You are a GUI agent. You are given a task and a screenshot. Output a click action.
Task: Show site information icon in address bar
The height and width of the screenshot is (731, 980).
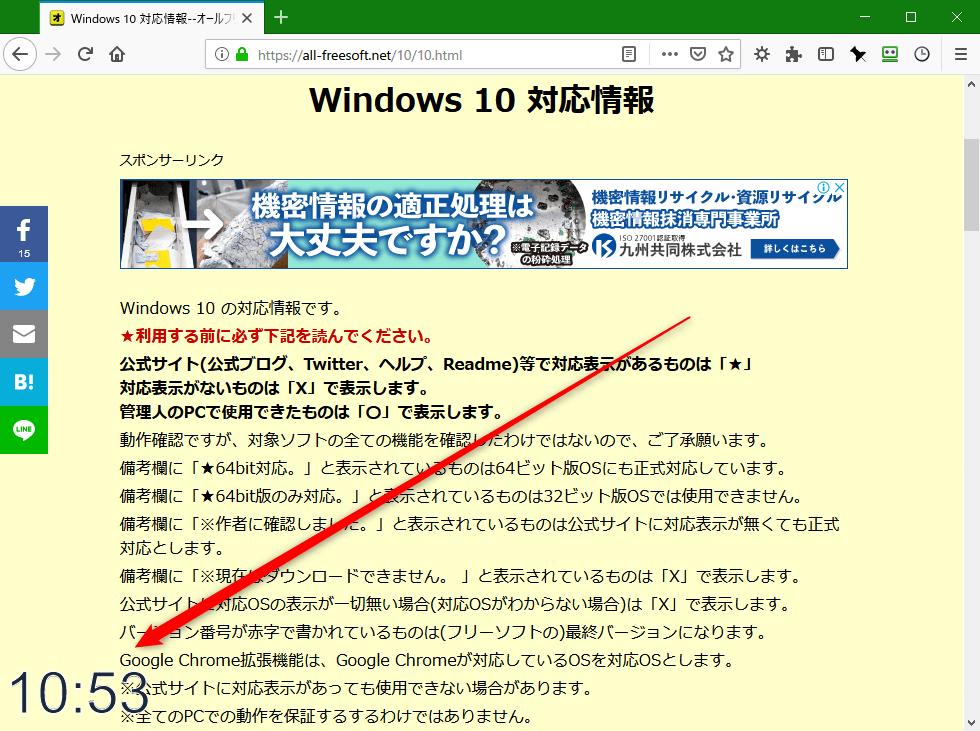pos(221,54)
